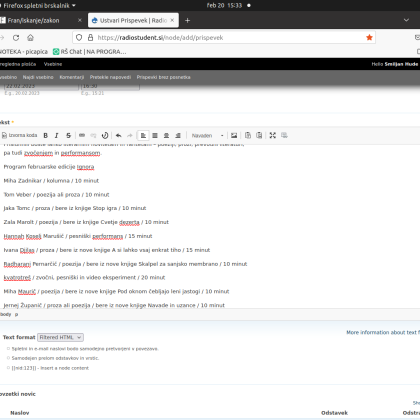
Task: Insert a link with chain icon
Action: tap(82, 135)
